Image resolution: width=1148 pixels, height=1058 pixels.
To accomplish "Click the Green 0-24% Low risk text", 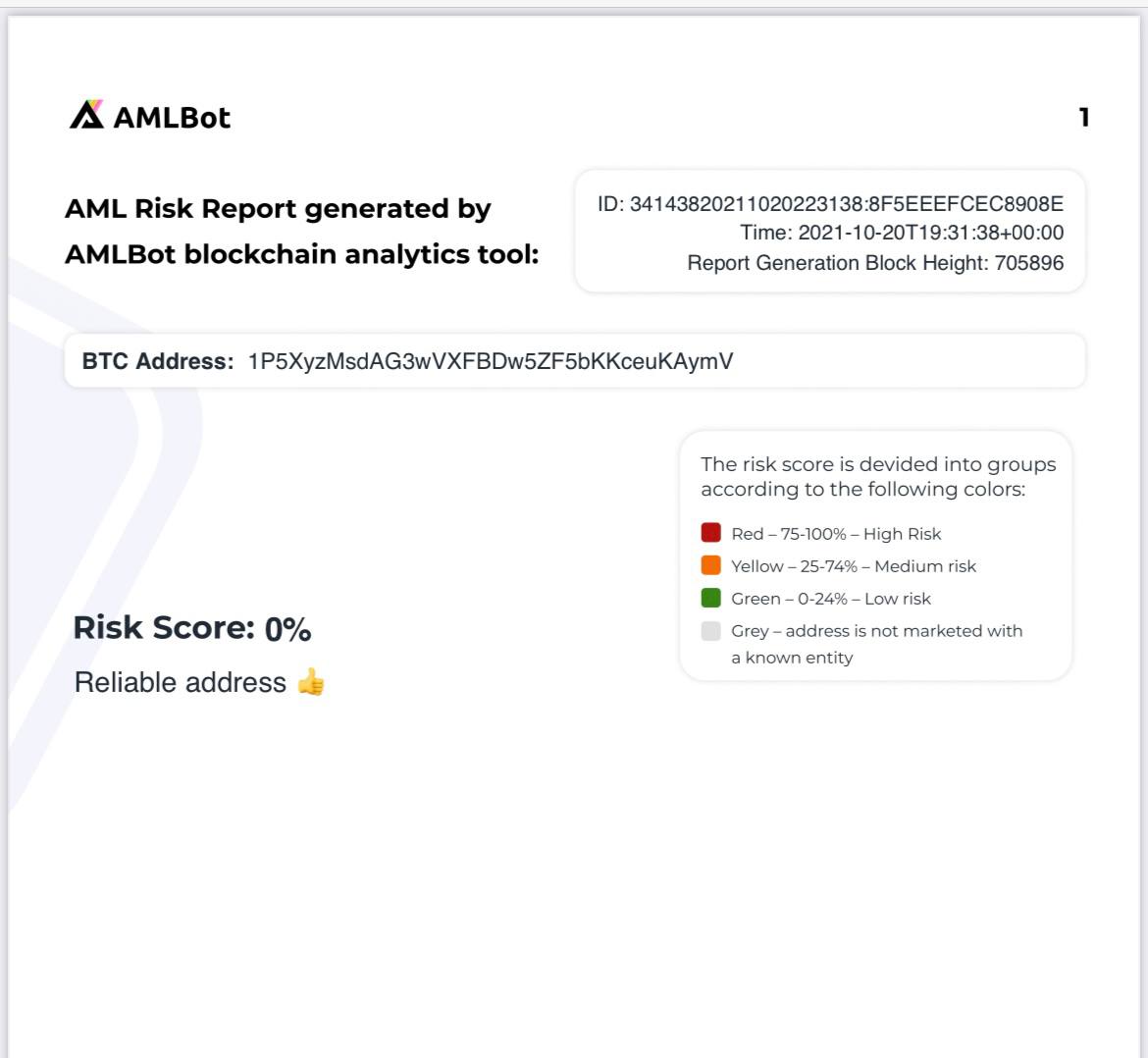I will [x=831, y=599].
